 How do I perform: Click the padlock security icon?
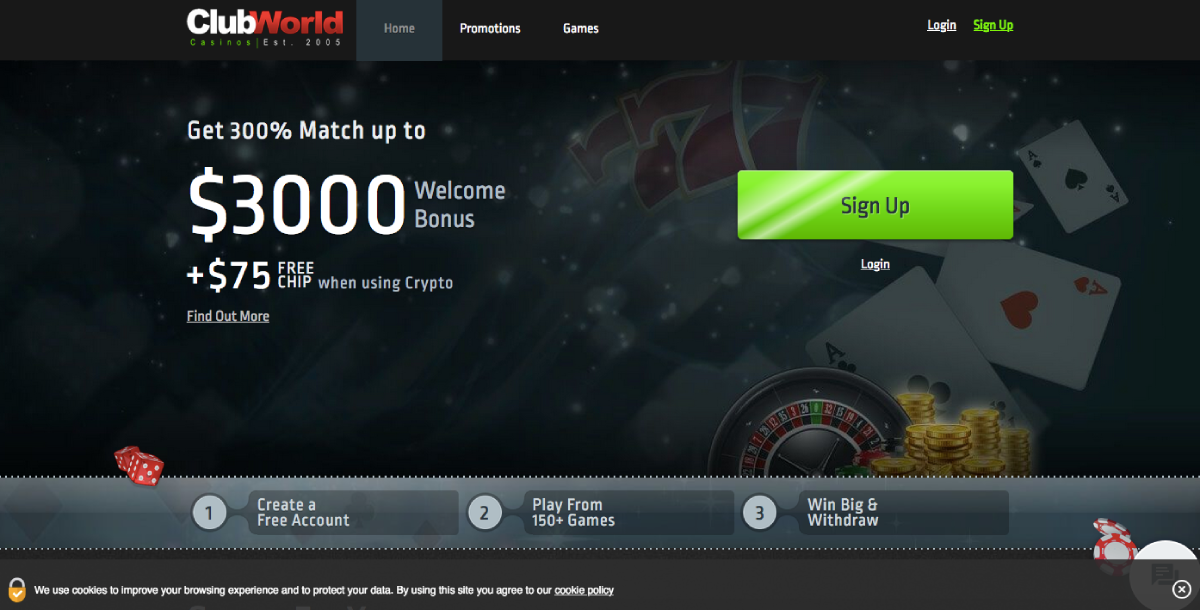pyautogui.click(x=17, y=589)
